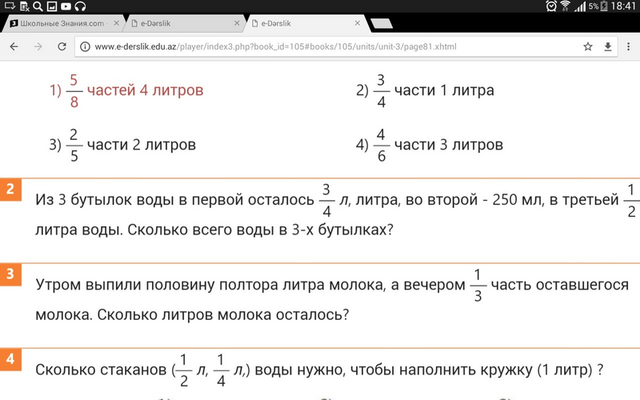Tap the YouTube icon in status bar
This screenshot has height=400, width=640.
66,6
